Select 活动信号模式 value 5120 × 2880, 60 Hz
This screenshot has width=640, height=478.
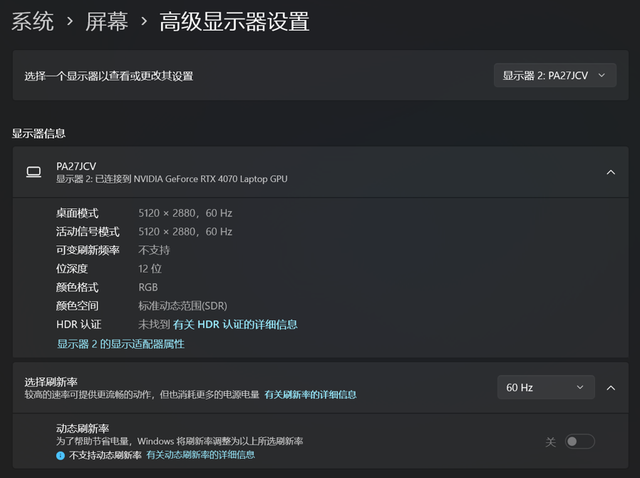[185, 232]
